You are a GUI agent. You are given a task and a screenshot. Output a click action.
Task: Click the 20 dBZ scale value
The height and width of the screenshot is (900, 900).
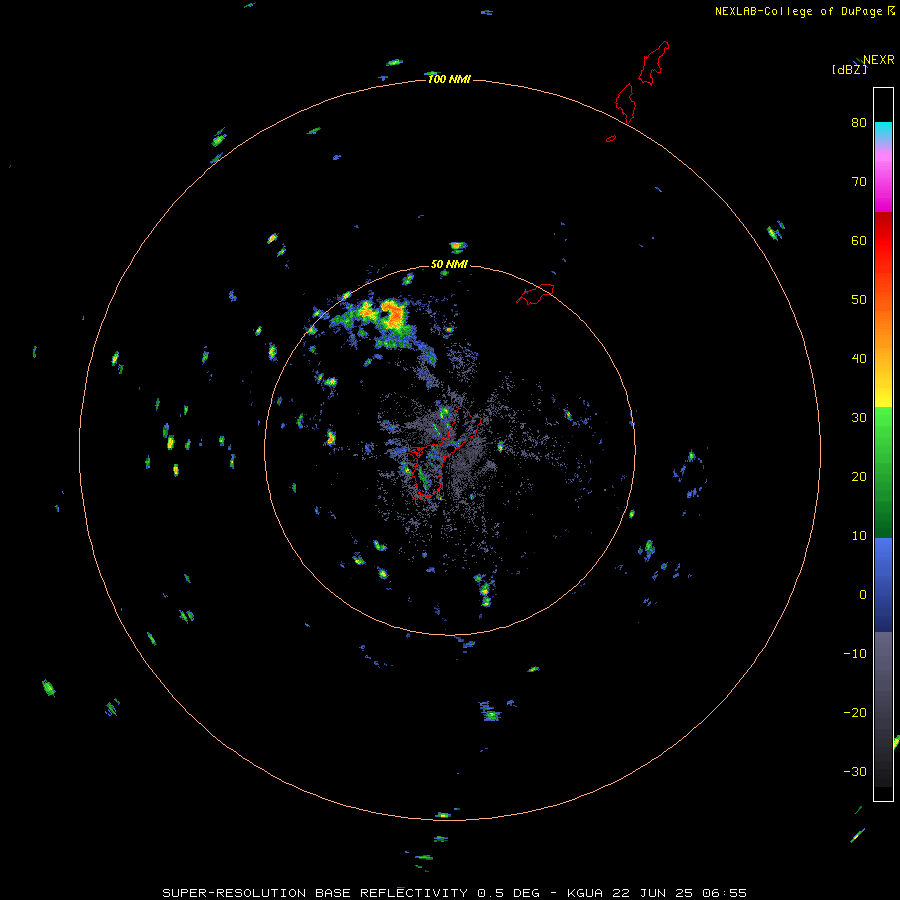[x=859, y=476]
